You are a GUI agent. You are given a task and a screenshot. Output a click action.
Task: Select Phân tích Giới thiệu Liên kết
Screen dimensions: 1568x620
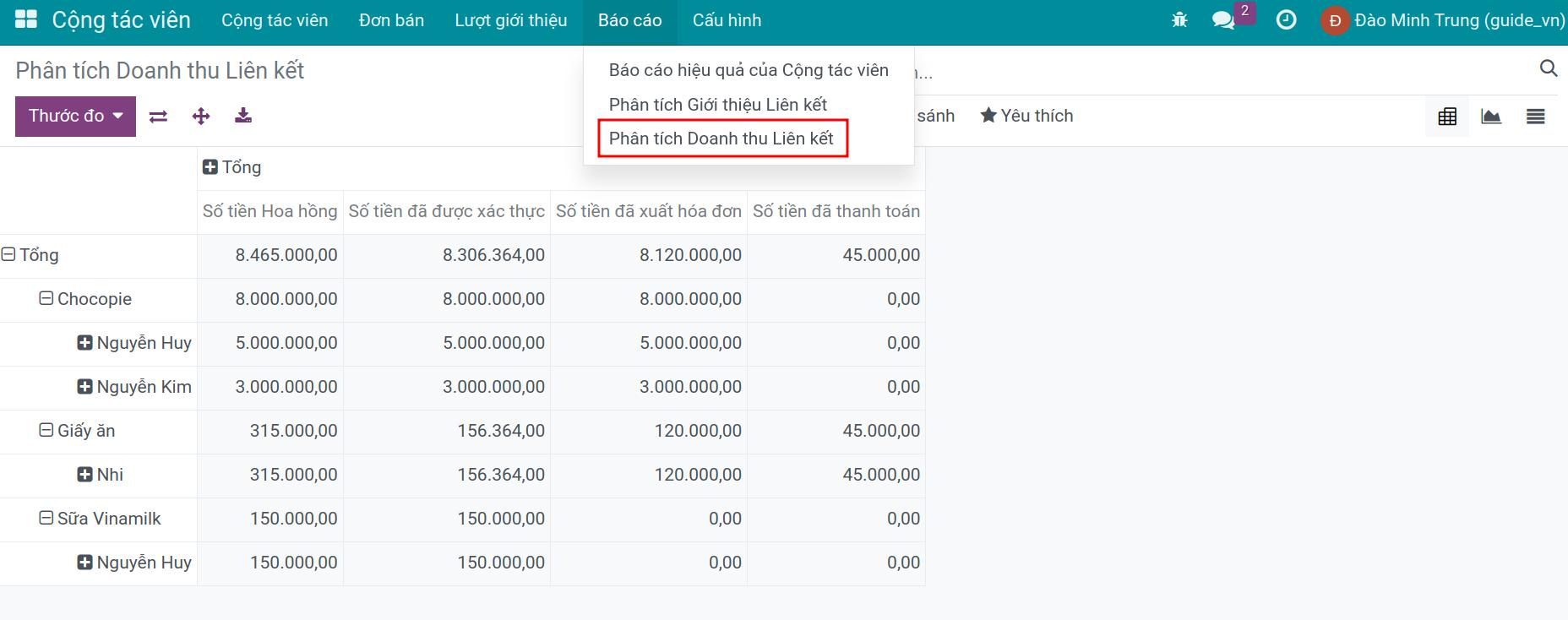(718, 105)
